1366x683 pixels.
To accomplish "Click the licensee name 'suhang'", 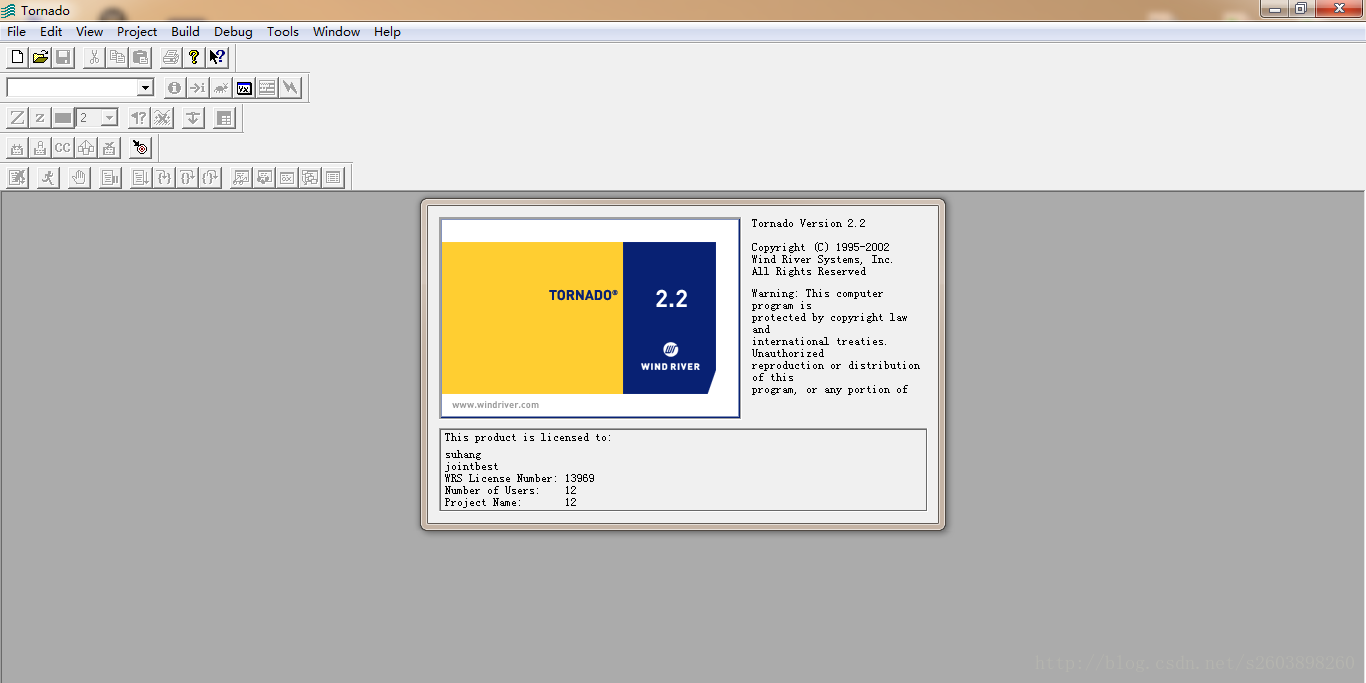I will coord(463,455).
